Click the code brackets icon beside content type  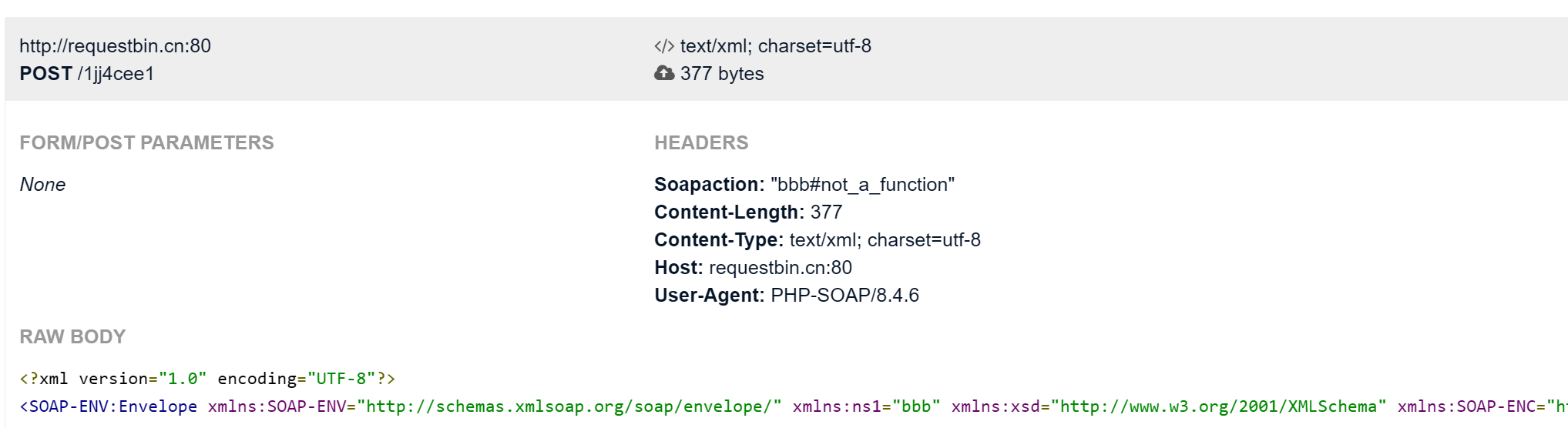point(663,46)
